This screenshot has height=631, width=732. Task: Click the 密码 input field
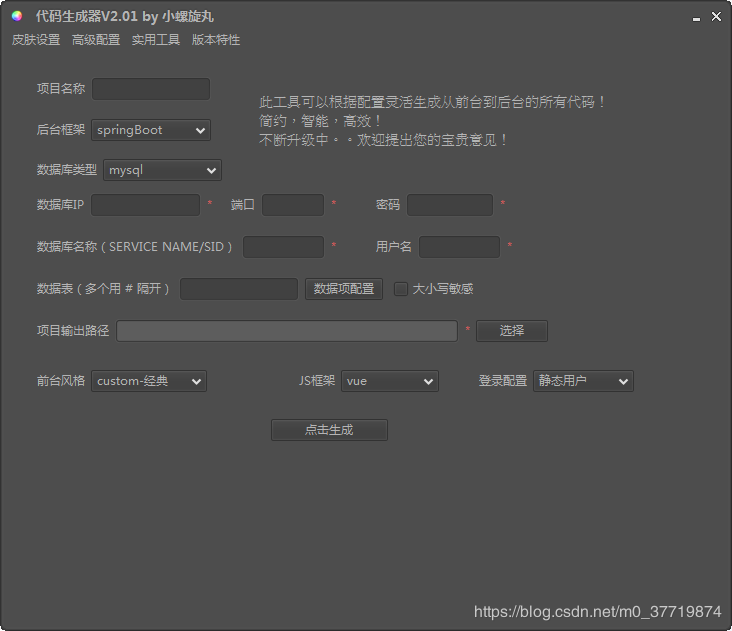[450, 205]
